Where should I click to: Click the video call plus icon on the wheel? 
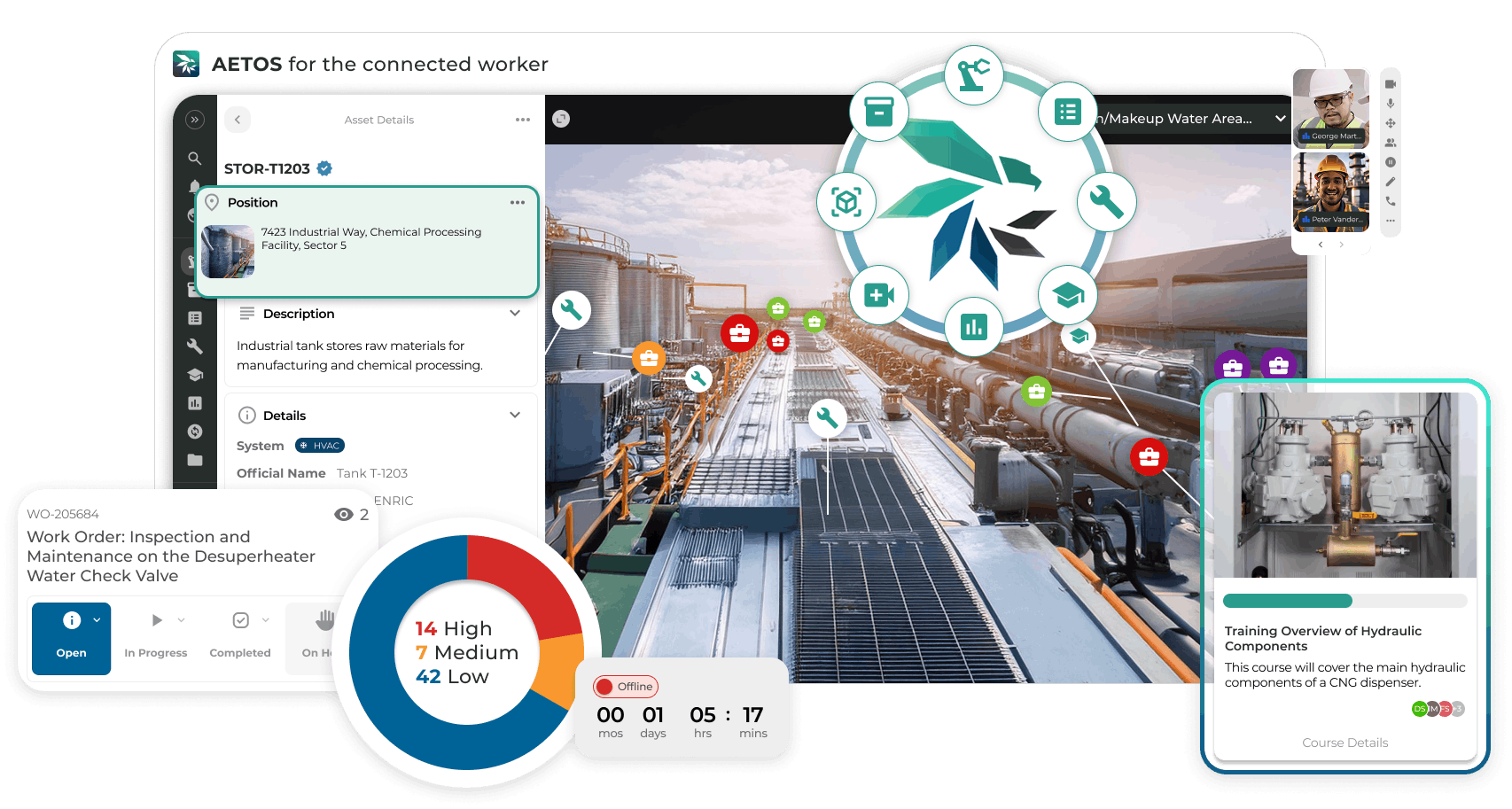pyautogui.click(x=878, y=295)
